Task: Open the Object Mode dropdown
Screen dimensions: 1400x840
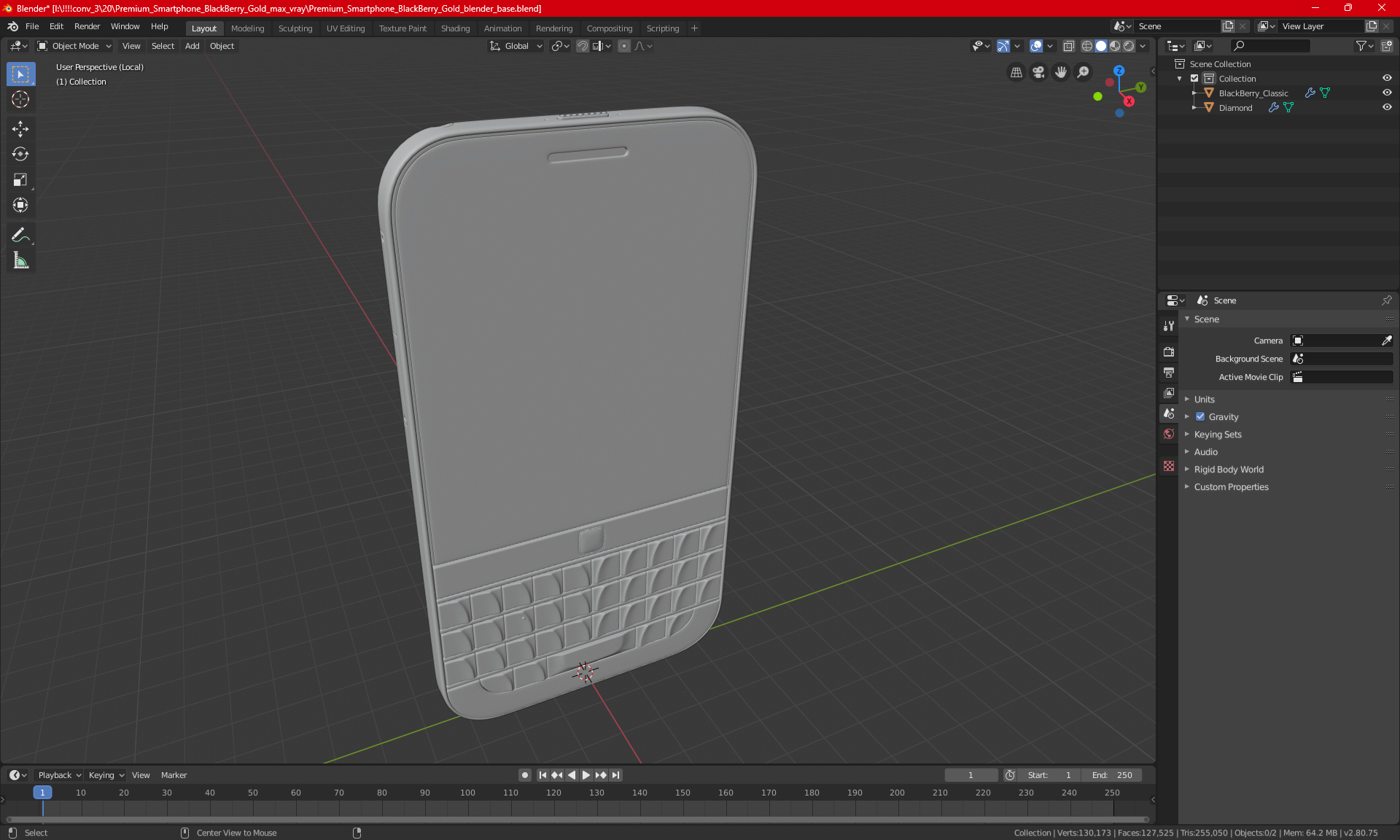Action: click(x=74, y=46)
